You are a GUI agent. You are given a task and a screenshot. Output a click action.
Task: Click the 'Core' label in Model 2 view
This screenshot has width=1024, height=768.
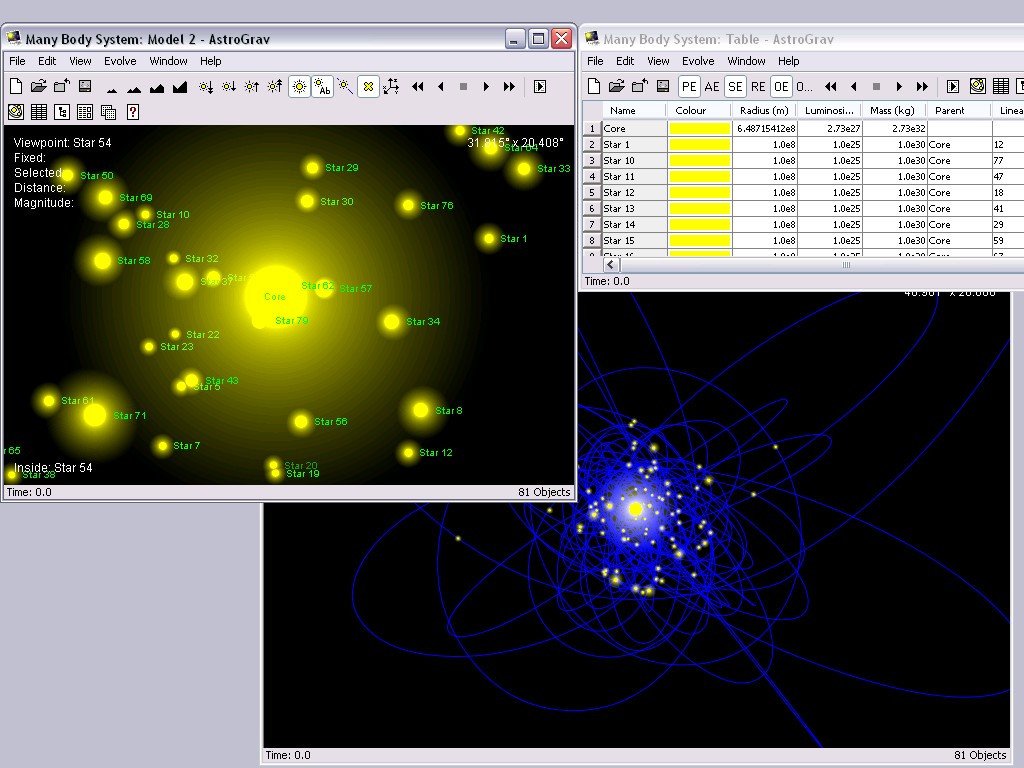tap(275, 296)
